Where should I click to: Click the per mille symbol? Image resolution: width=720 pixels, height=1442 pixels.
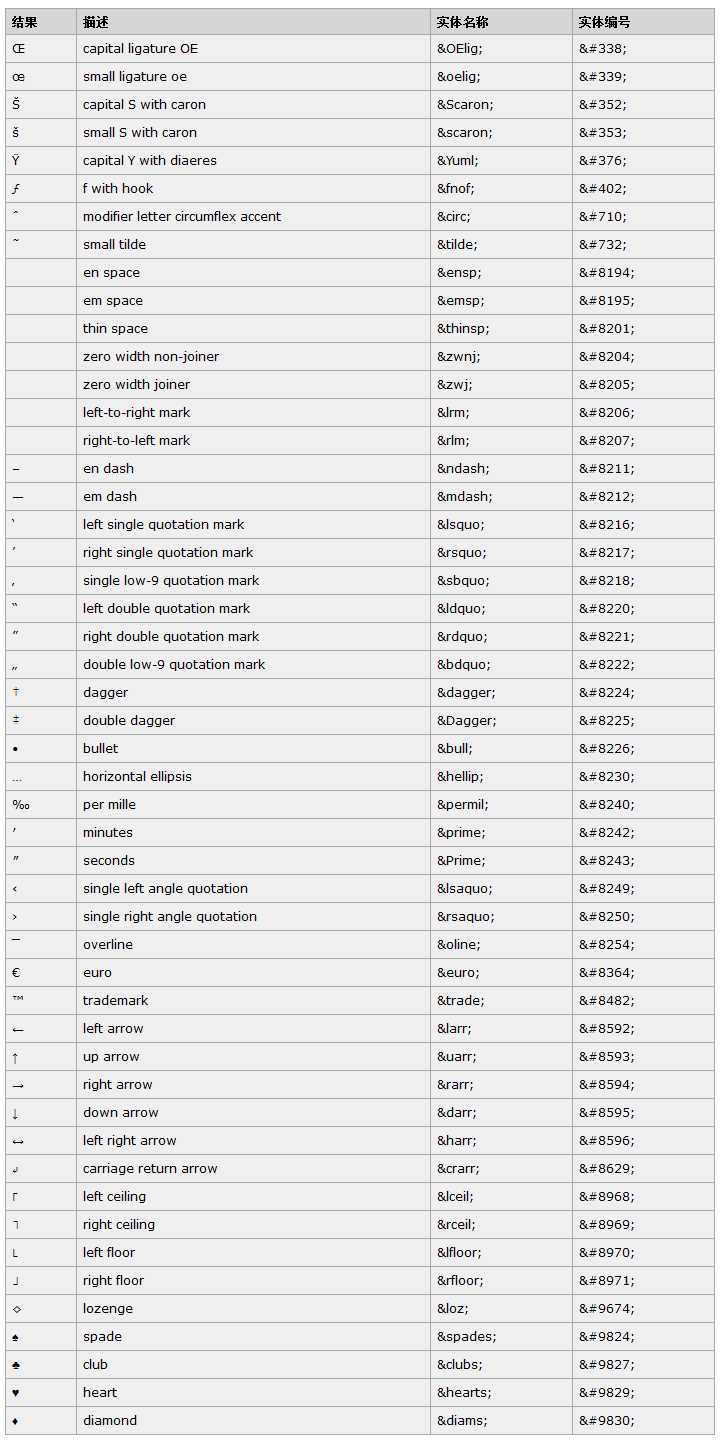pyautogui.click(x=21, y=805)
